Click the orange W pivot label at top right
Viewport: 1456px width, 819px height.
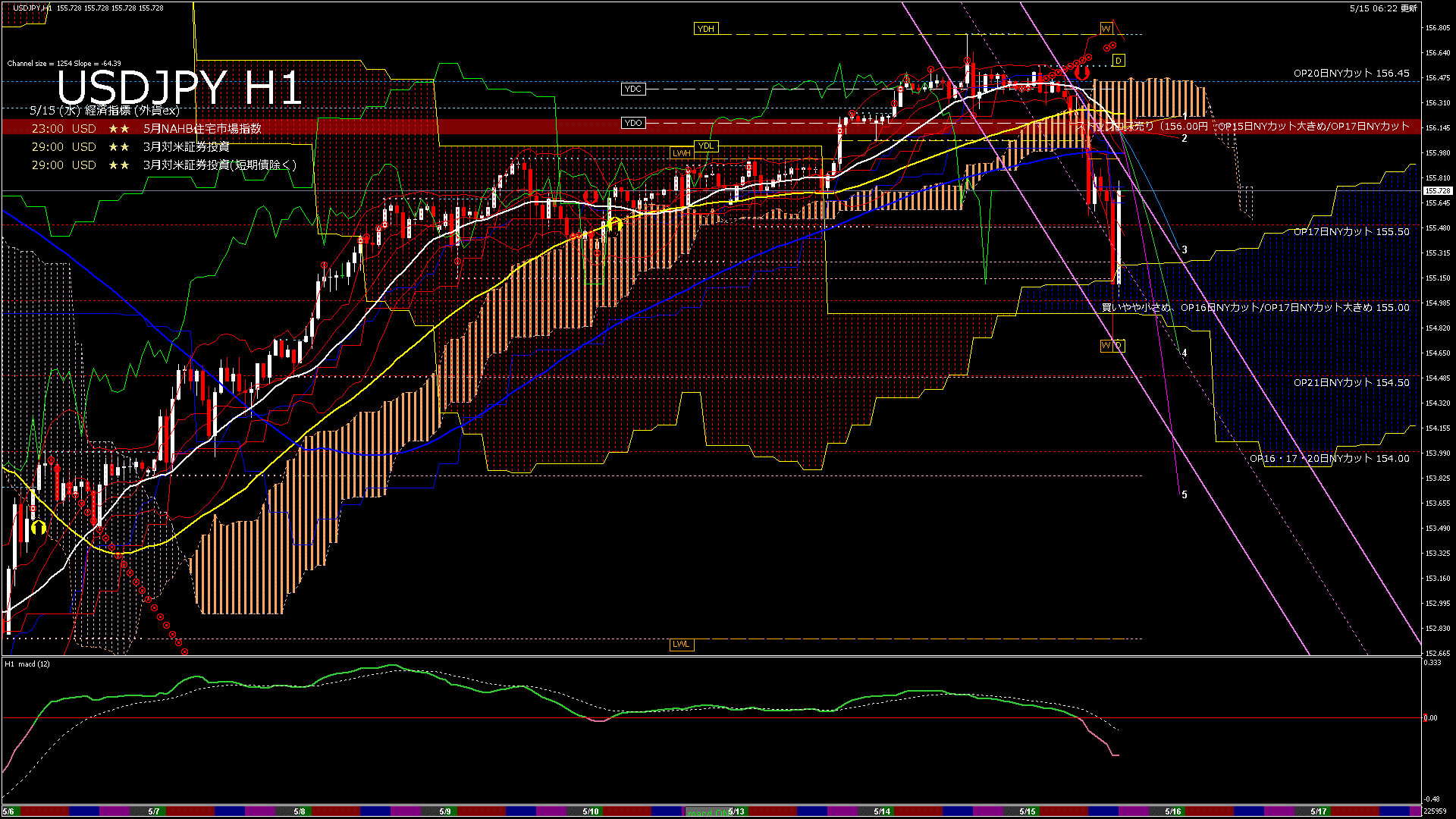click(x=1106, y=29)
